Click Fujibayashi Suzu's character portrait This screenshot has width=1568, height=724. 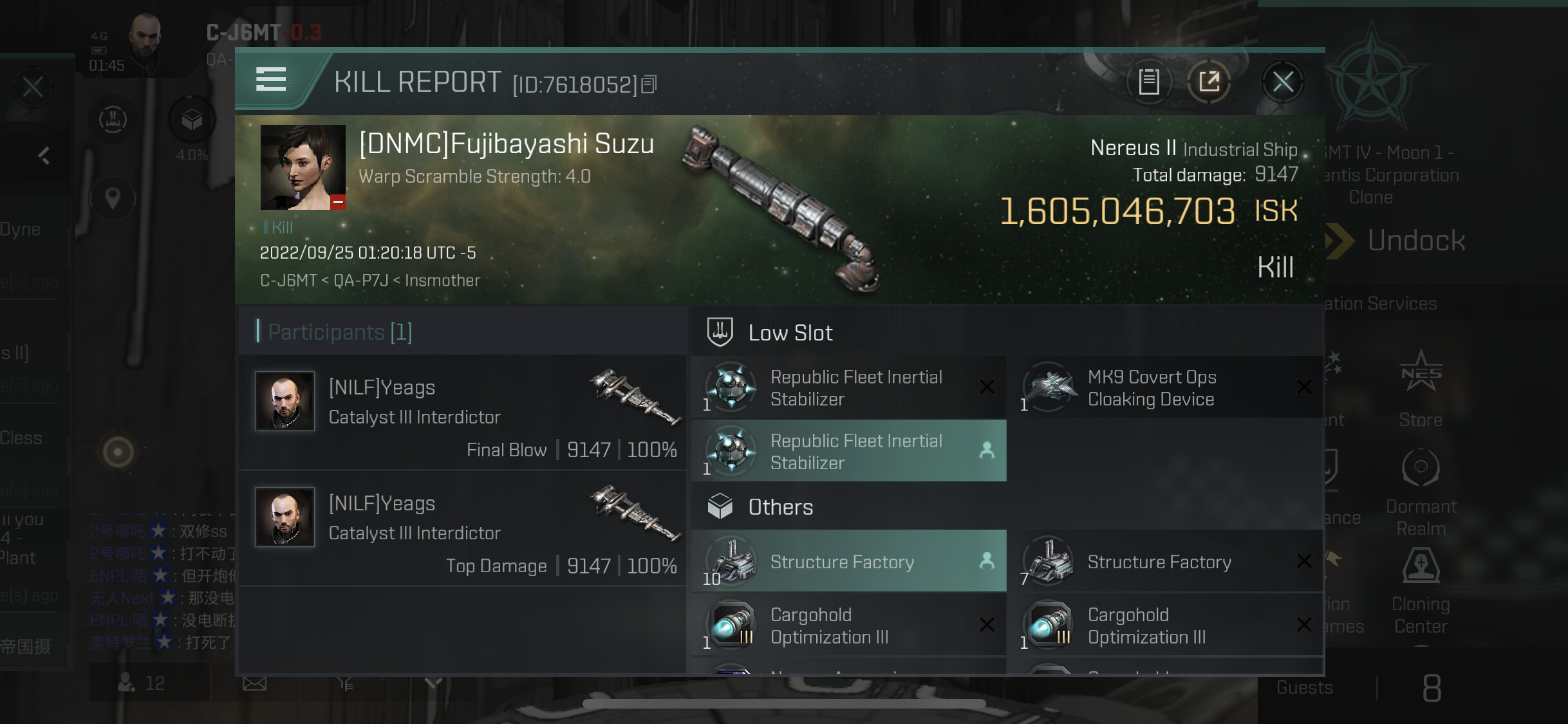click(303, 167)
